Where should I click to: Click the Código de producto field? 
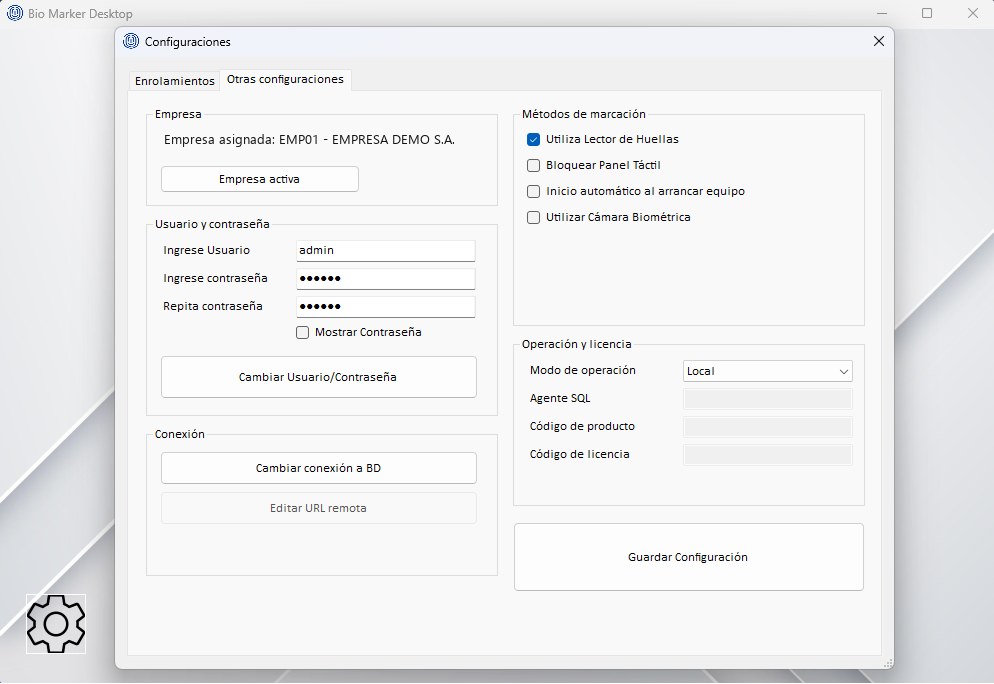767,427
